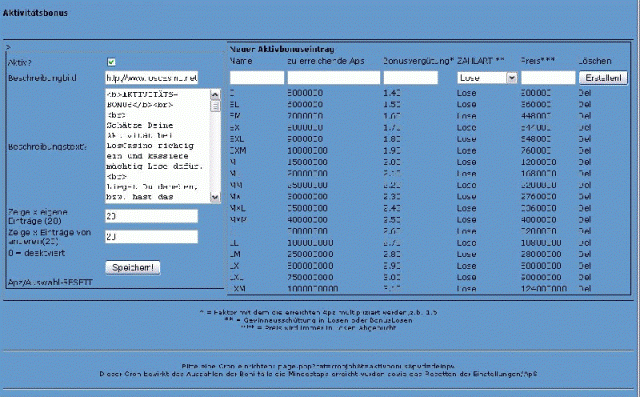This screenshot has width=640, height=397.
Task: Click the Erstellen! button
Action: point(603,78)
